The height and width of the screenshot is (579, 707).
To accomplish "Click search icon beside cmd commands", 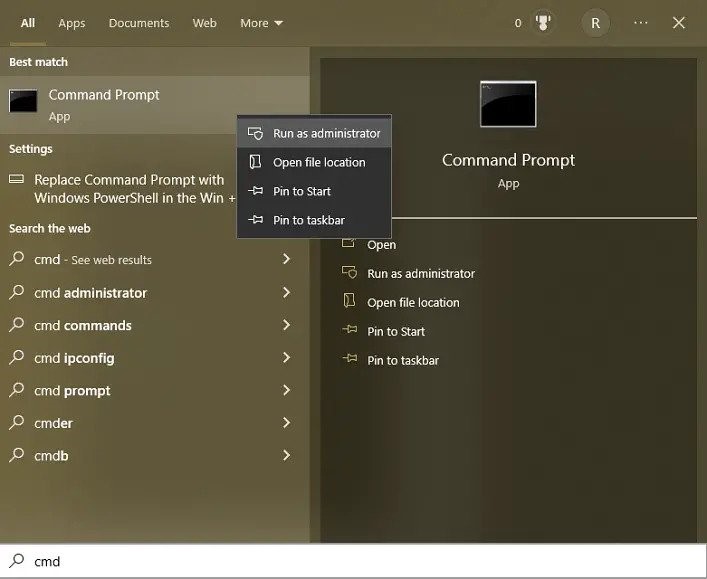I will click(16, 325).
